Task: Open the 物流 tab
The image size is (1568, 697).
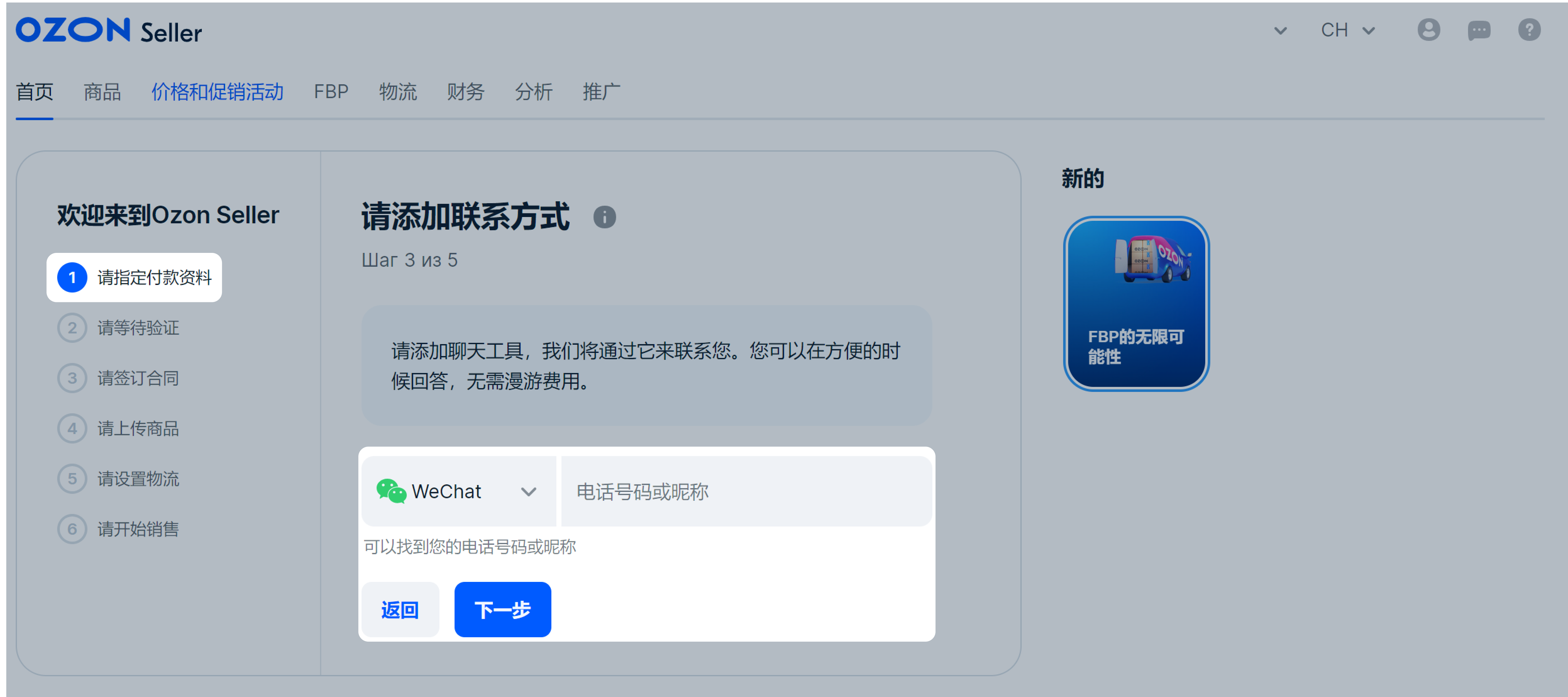Action: (399, 92)
